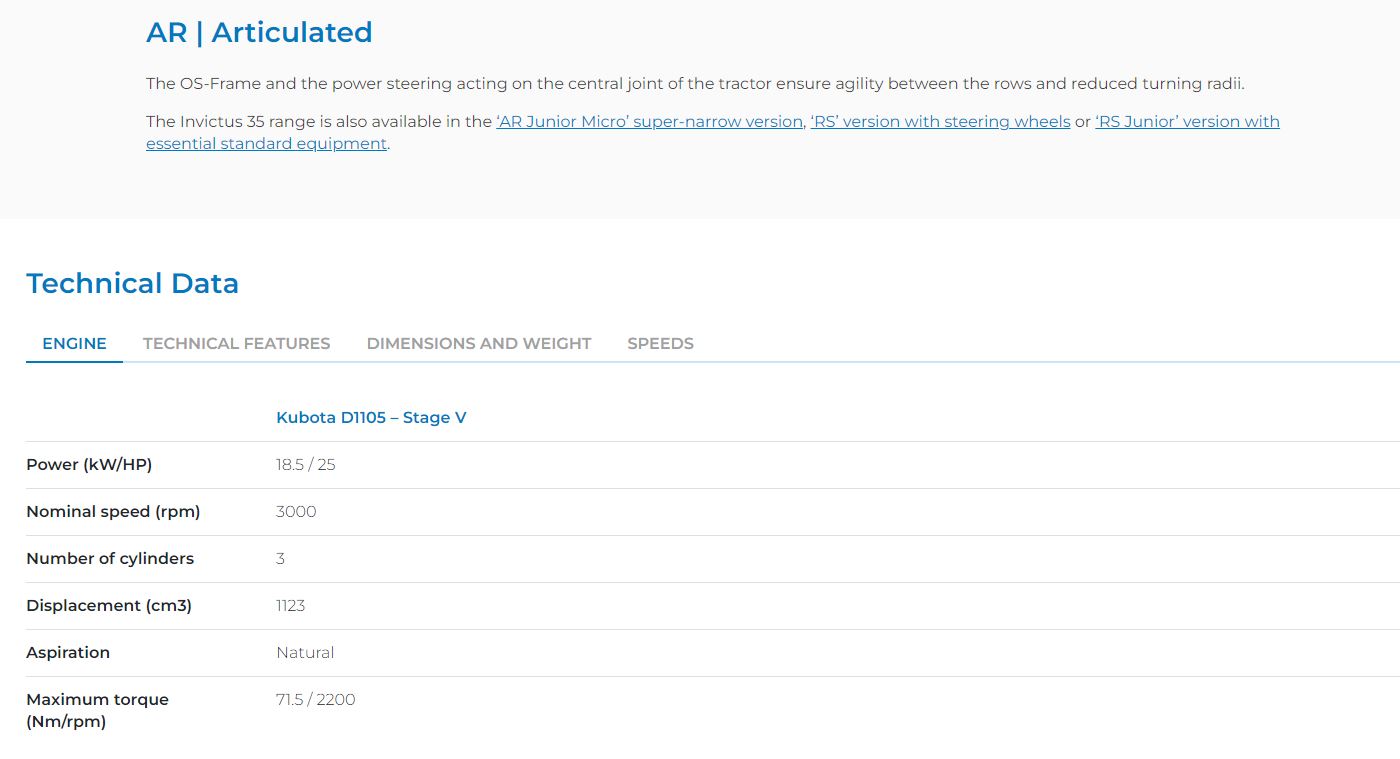Click the Natural aspiration value

click(x=305, y=652)
